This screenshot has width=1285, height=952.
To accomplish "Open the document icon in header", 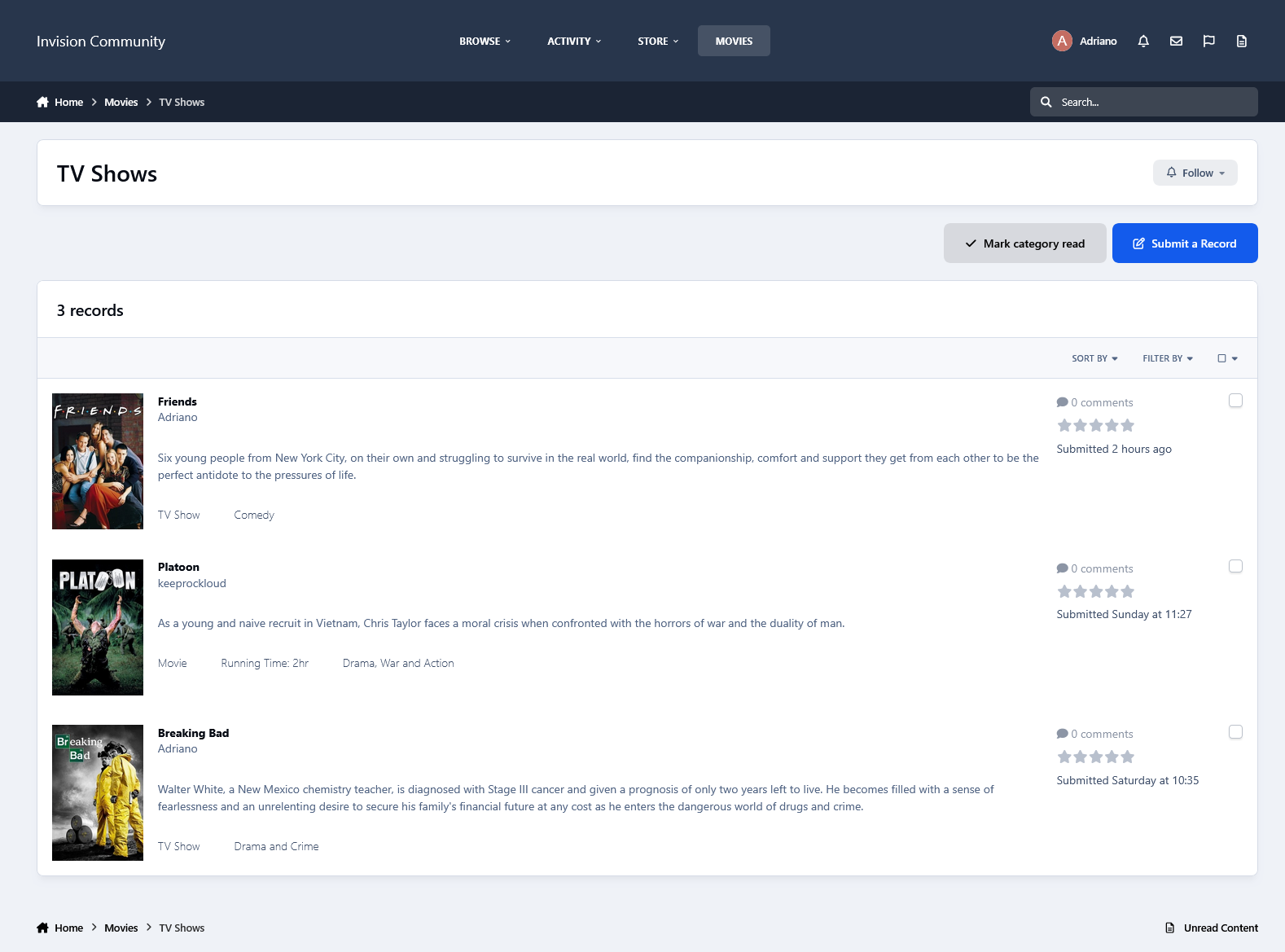I will (x=1241, y=41).
